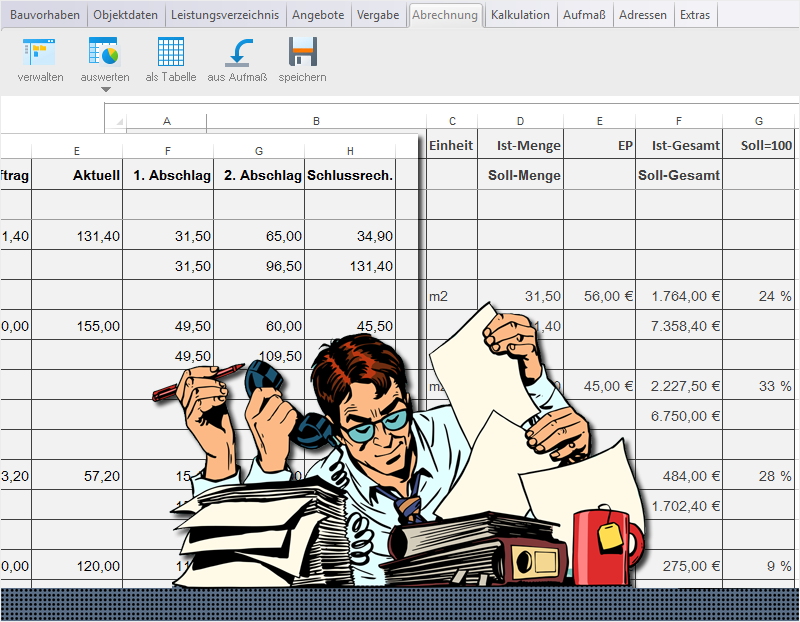The width and height of the screenshot is (800, 622).
Task: Expand the auswerten dropdown arrow
Action: click(105, 89)
